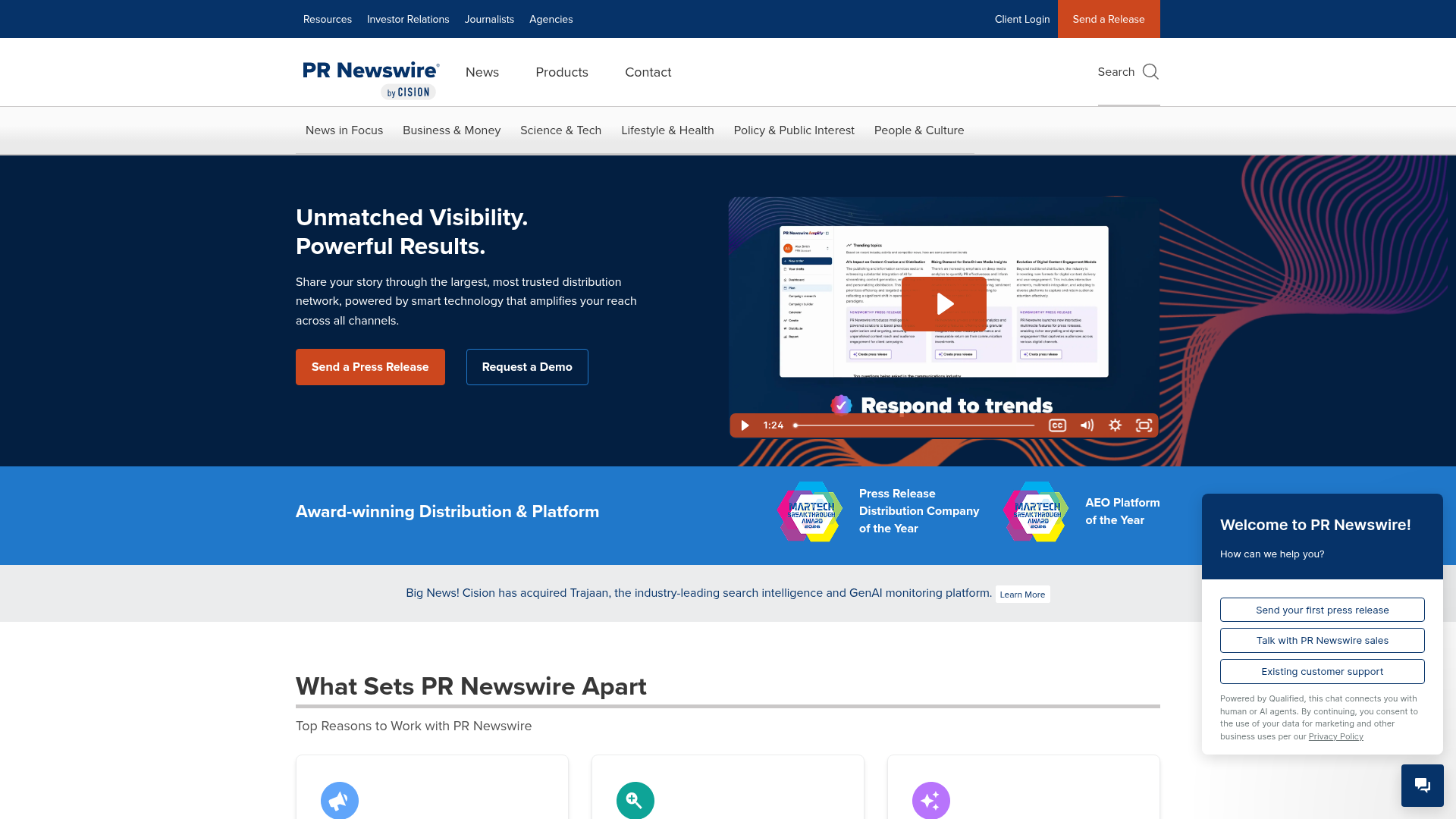Click the PR Newswire logo

(x=371, y=80)
